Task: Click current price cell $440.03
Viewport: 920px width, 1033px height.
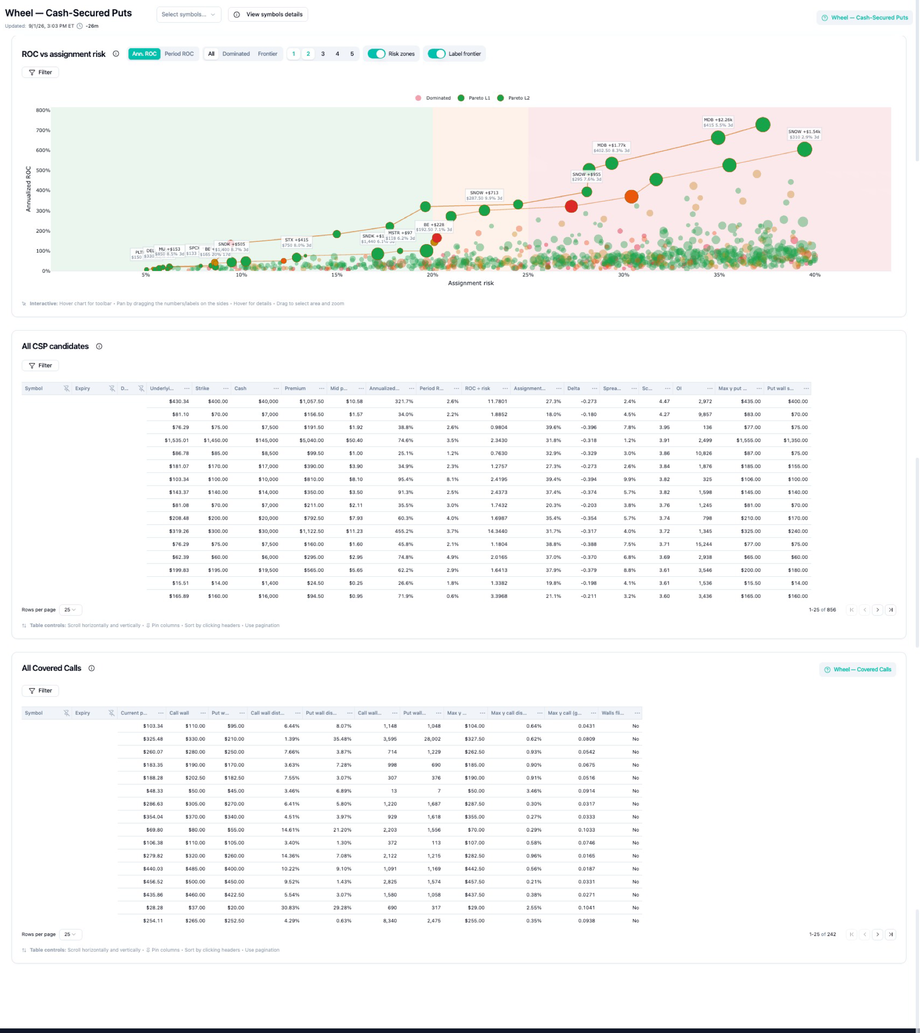Action: point(153,870)
